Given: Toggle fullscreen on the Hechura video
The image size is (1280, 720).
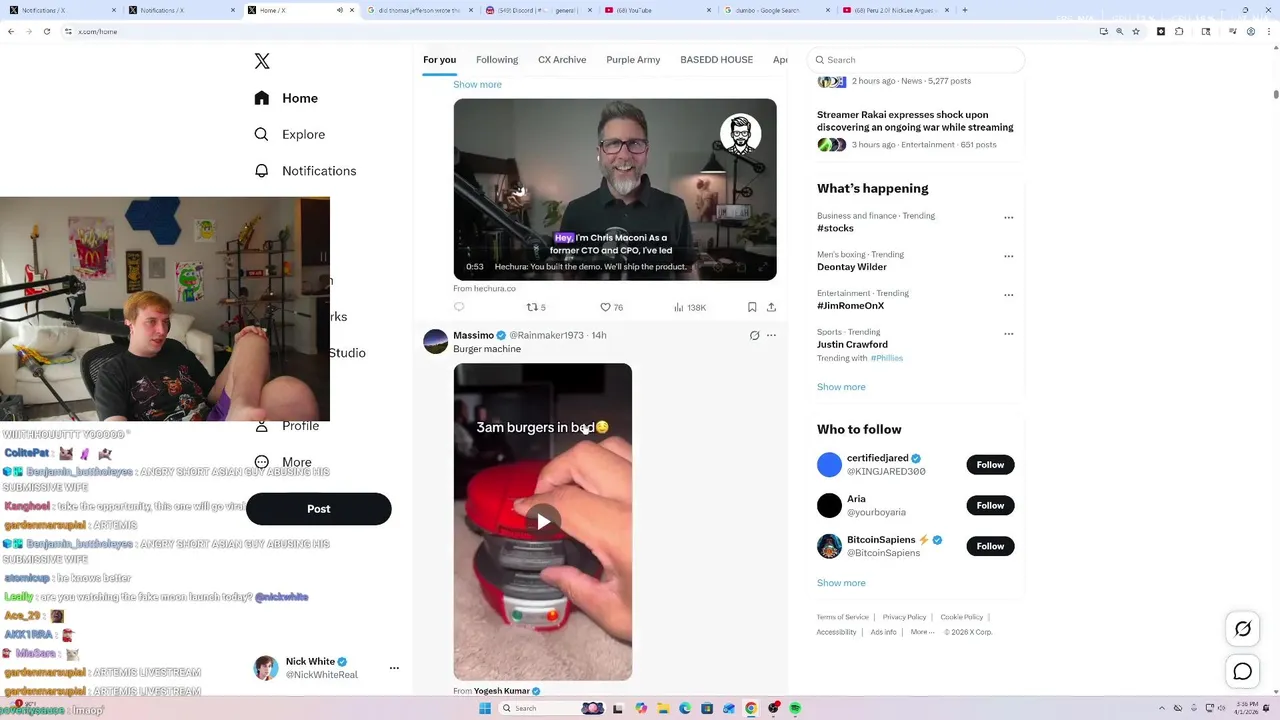Looking at the screenshot, I should click(763, 267).
